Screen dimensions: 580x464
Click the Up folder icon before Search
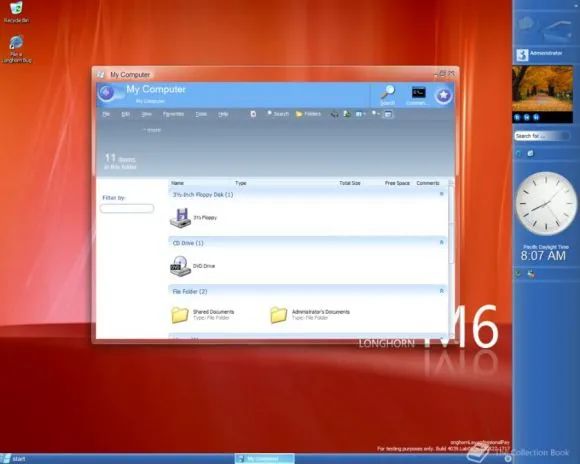(x=253, y=114)
